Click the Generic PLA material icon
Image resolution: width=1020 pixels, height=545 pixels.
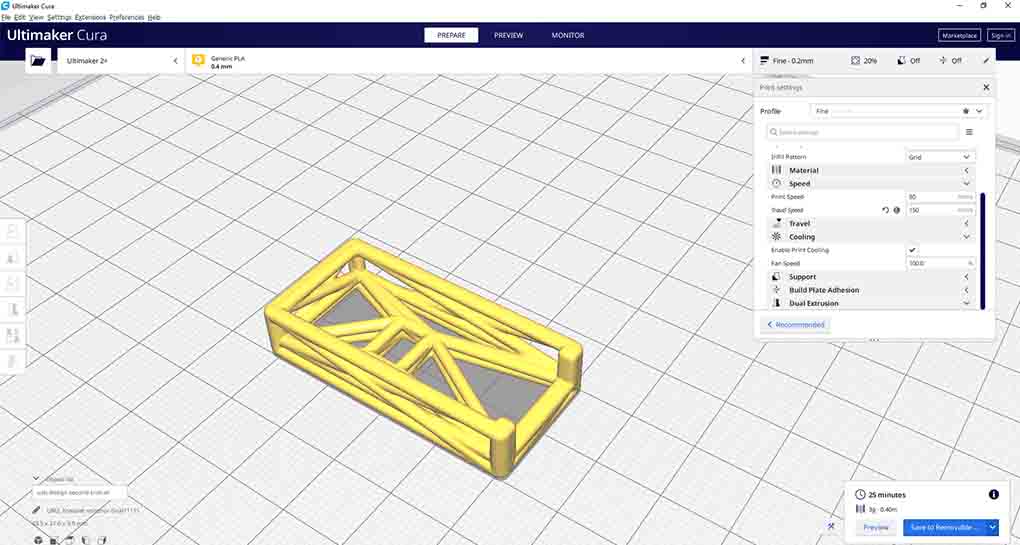(198, 60)
